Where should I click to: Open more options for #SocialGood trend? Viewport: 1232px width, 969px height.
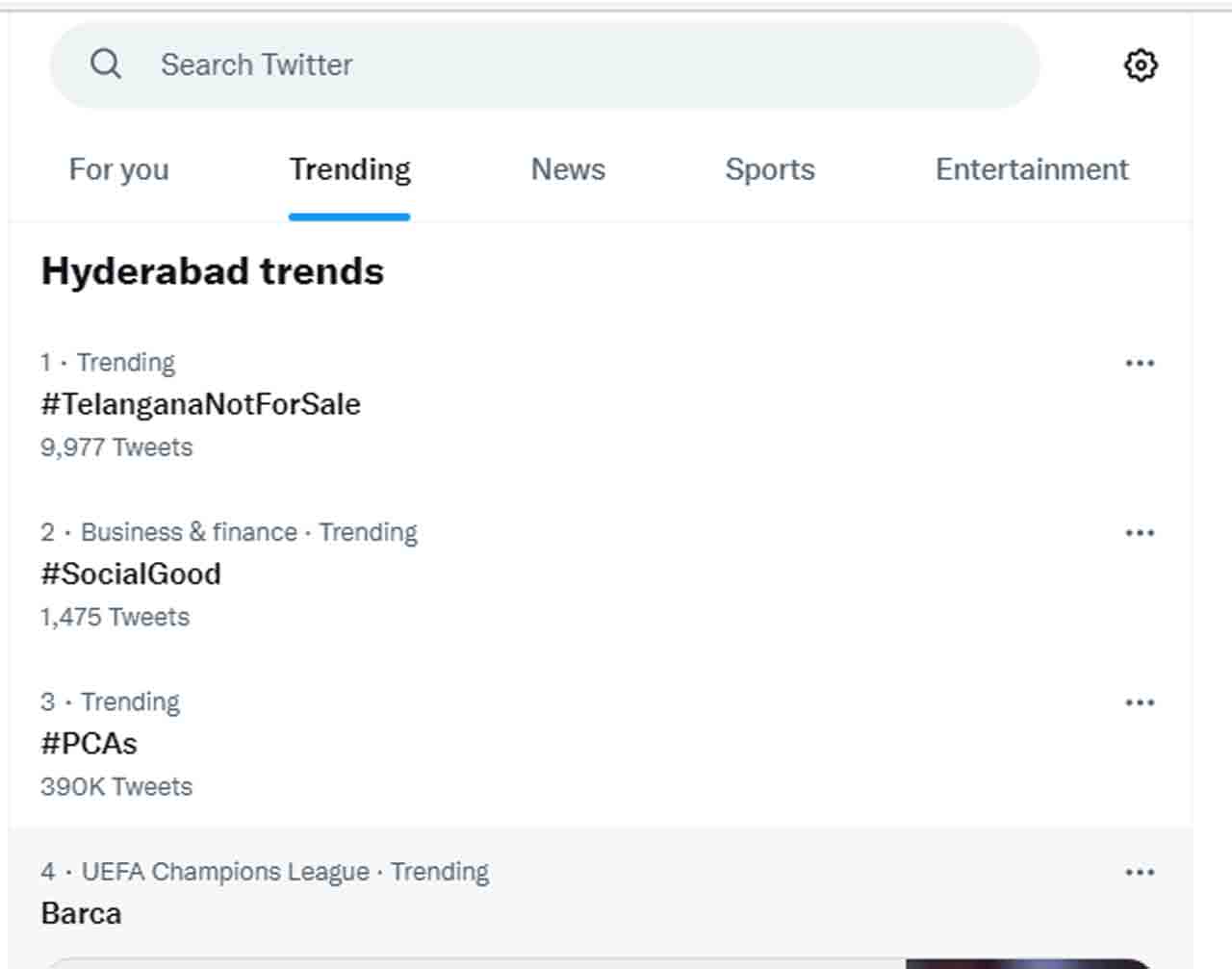point(1140,533)
